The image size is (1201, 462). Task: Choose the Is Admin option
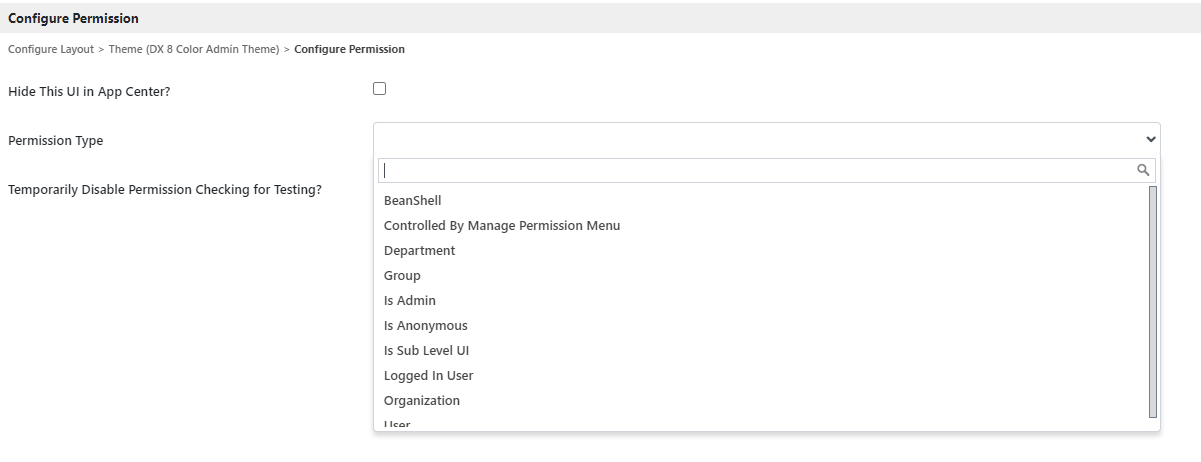409,301
